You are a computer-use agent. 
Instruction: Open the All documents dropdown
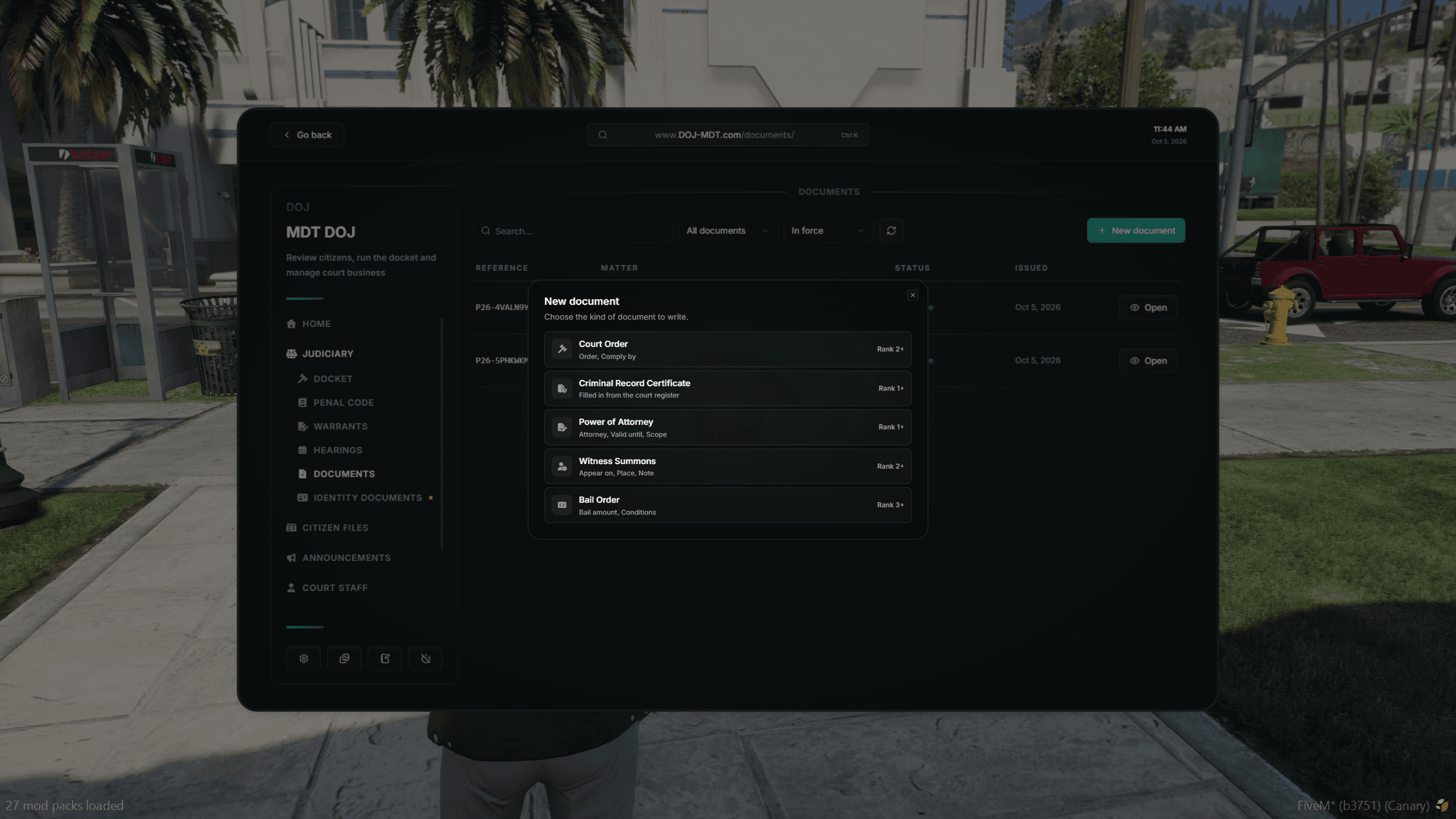[x=728, y=230]
